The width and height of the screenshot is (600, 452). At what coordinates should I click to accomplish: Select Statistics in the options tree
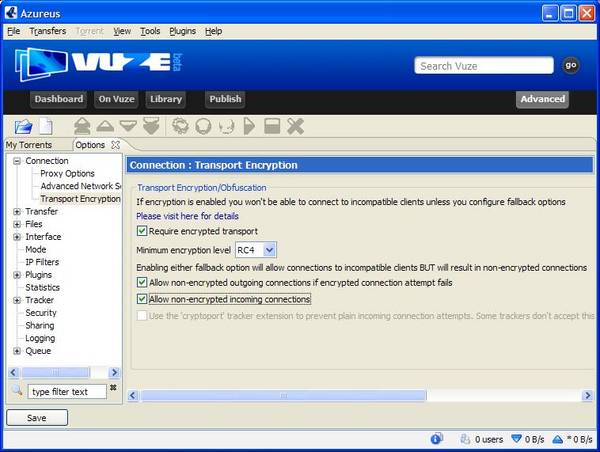point(42,287)
